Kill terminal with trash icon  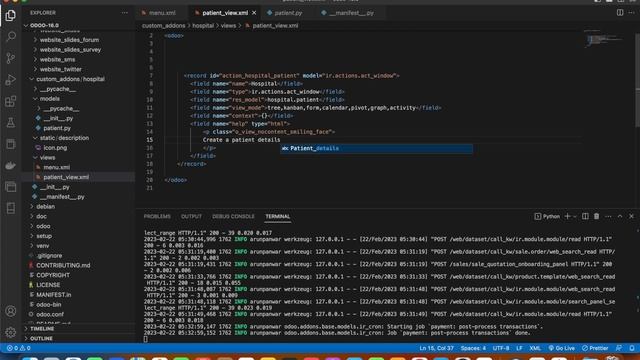point(597,216)
